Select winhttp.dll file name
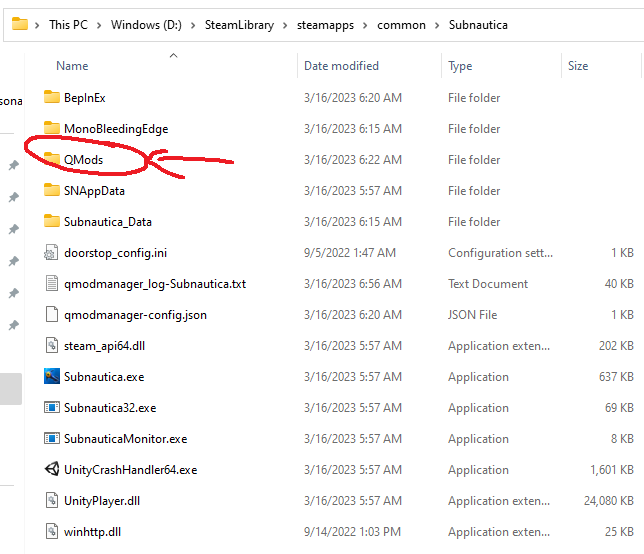644x554 pixels. 92,532
